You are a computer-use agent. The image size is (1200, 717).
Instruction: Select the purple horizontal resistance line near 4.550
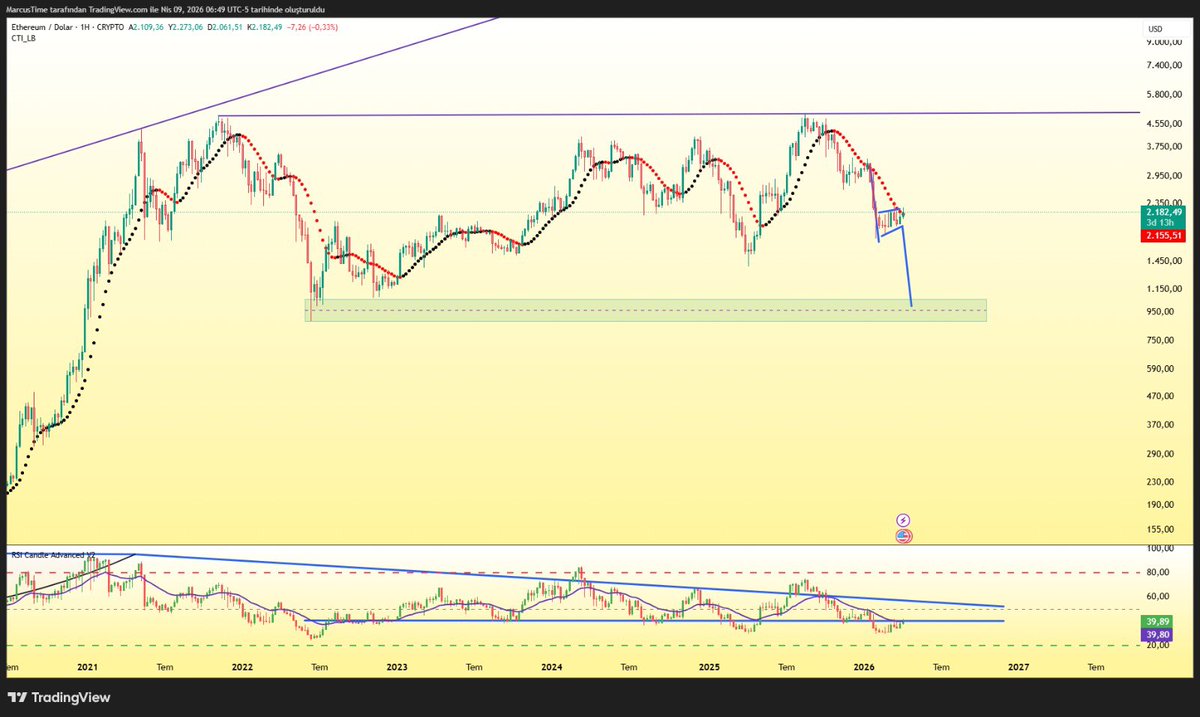(x=680, y=115)
